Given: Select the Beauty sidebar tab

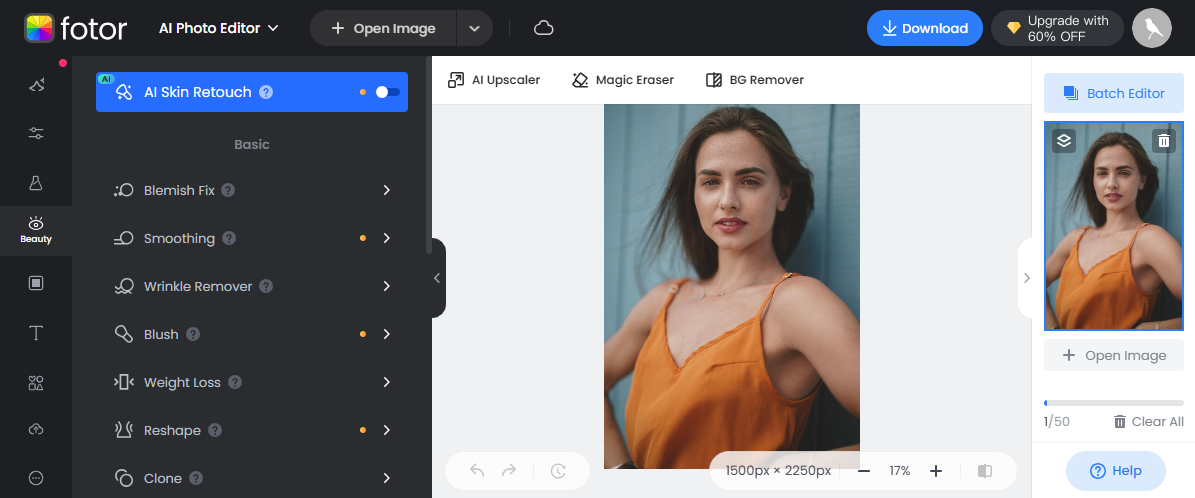Looking at the screenshot, I should tap(36, 230).
